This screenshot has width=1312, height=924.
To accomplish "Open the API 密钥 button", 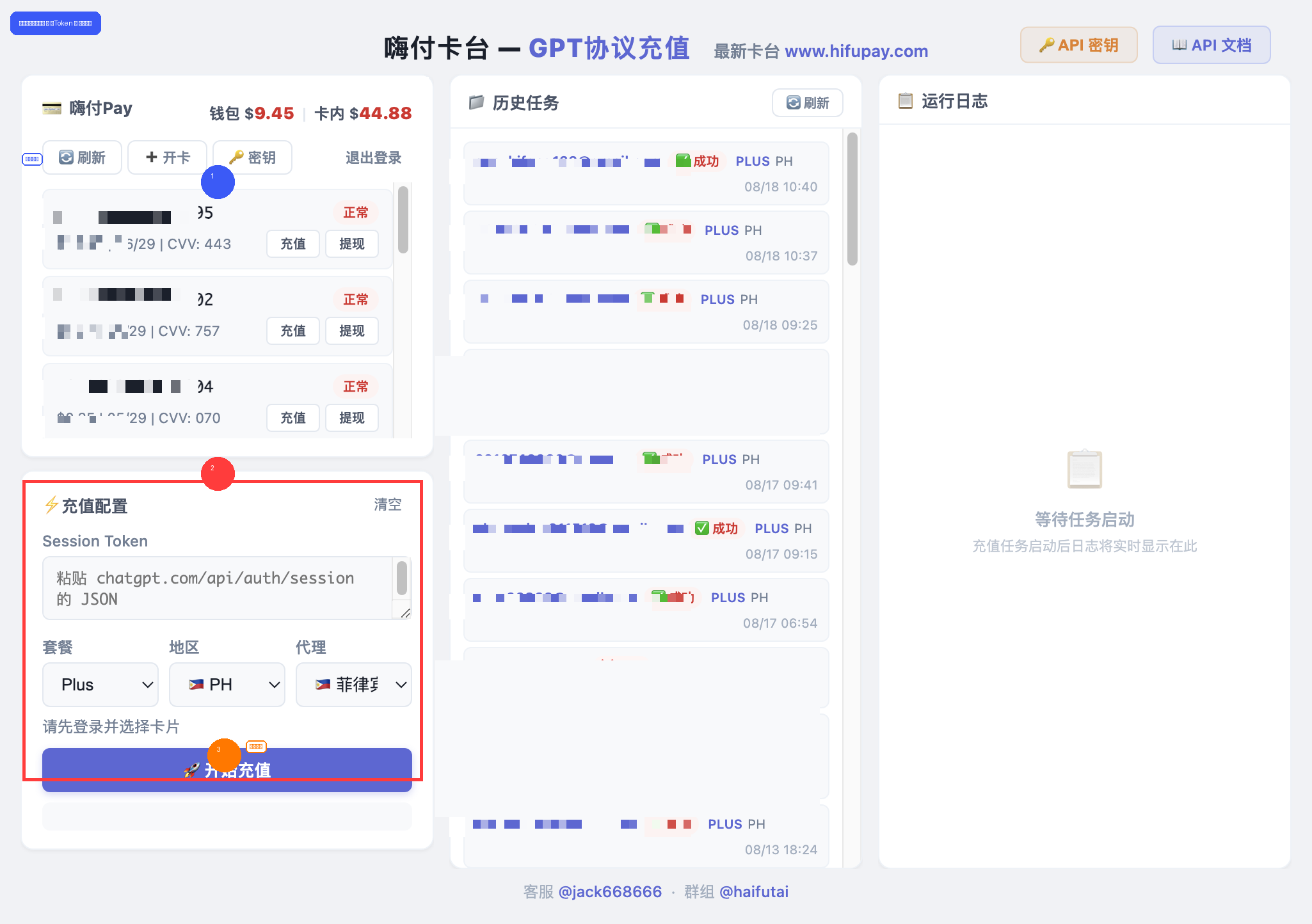I will pos(1078,45).
